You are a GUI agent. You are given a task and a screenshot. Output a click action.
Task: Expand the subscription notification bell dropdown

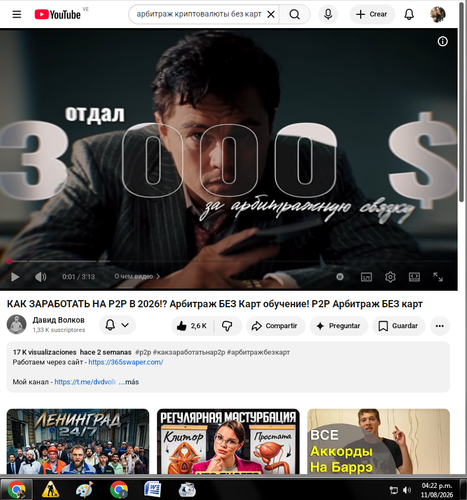coord(117,325)
